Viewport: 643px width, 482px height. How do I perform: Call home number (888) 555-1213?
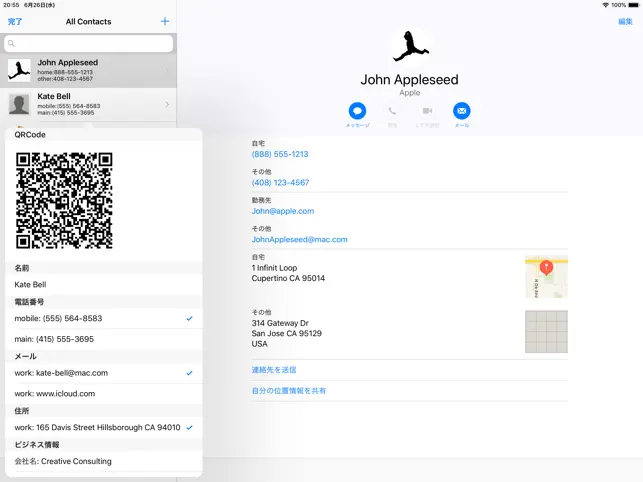pos(280,154)
